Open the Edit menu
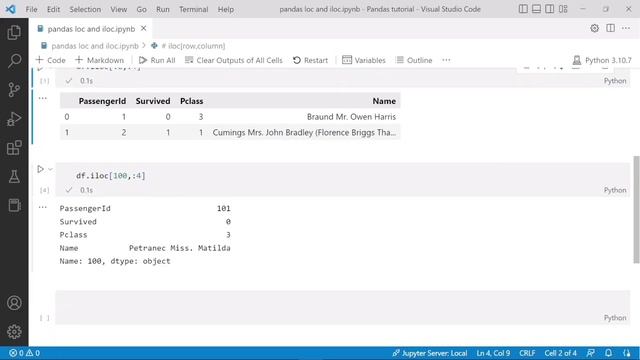Viewport: 640px width, 360px height. click(x=53, y=9)
